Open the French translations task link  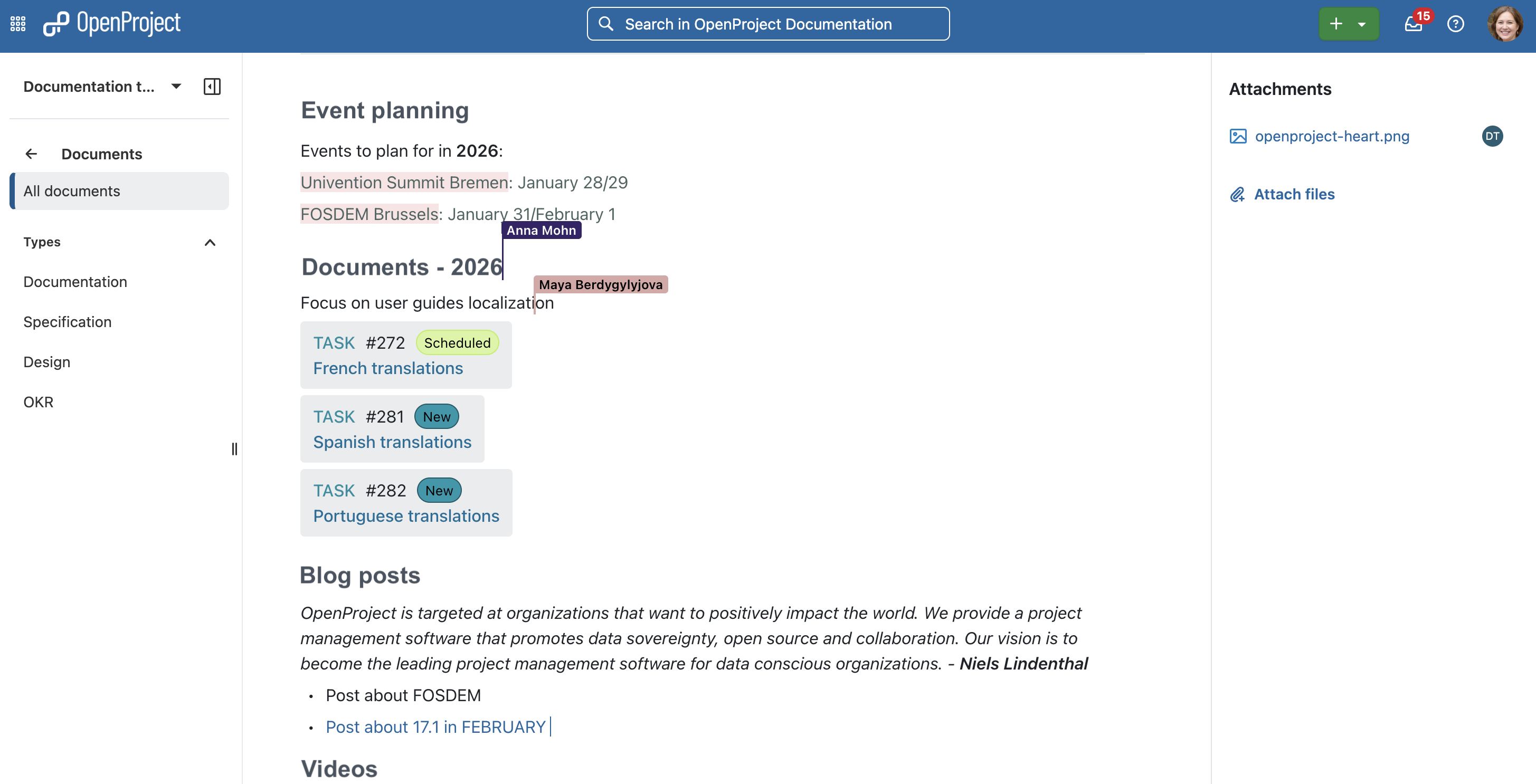tap(387, 368)
